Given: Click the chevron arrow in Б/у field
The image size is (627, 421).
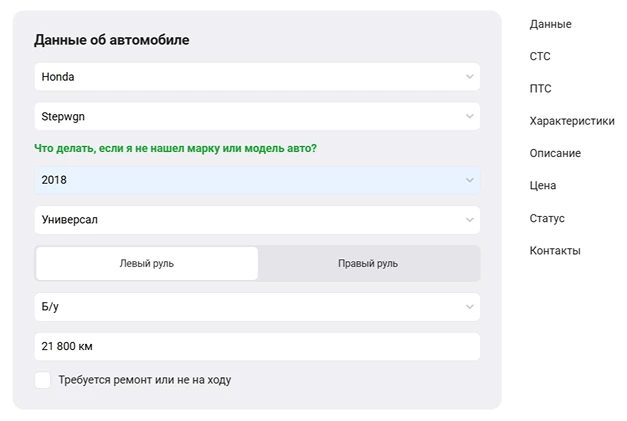Looking at the screenshot, I should [x=470, y=307].
